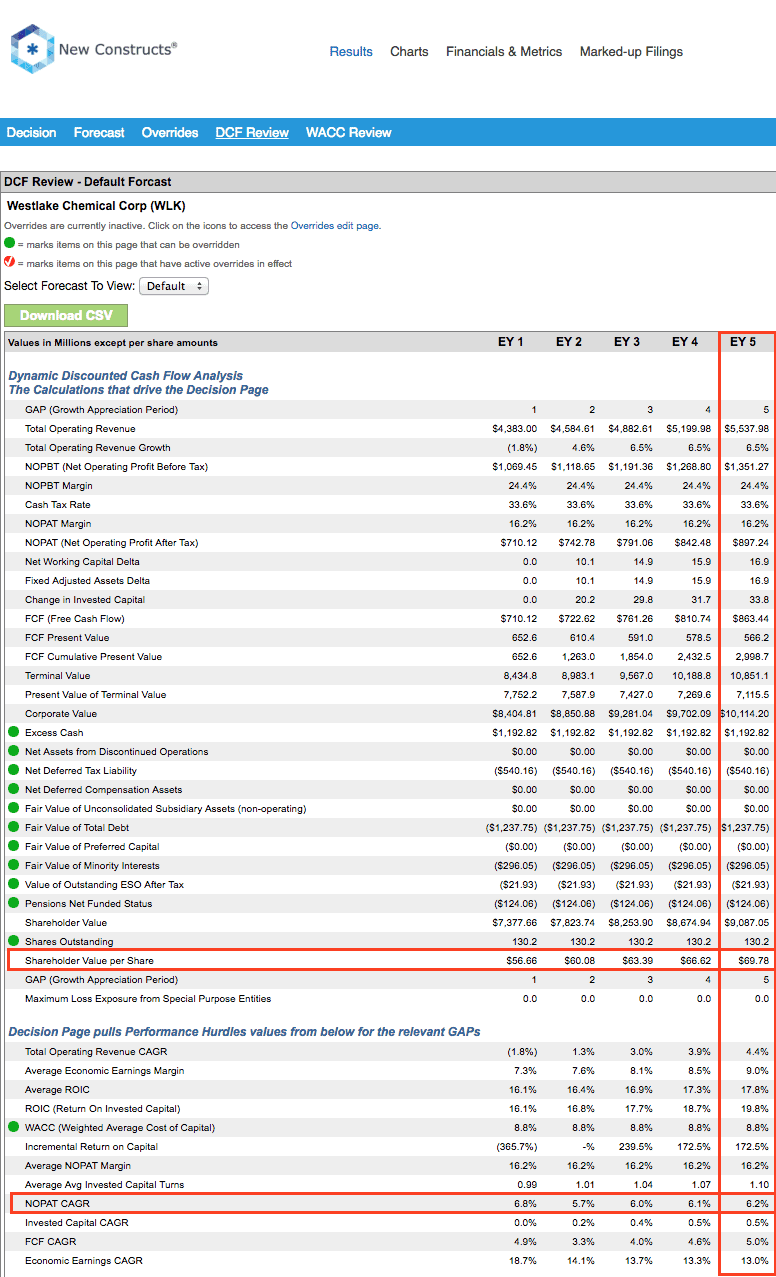
Task: Click the EY 3 column header
Action: 627,342
